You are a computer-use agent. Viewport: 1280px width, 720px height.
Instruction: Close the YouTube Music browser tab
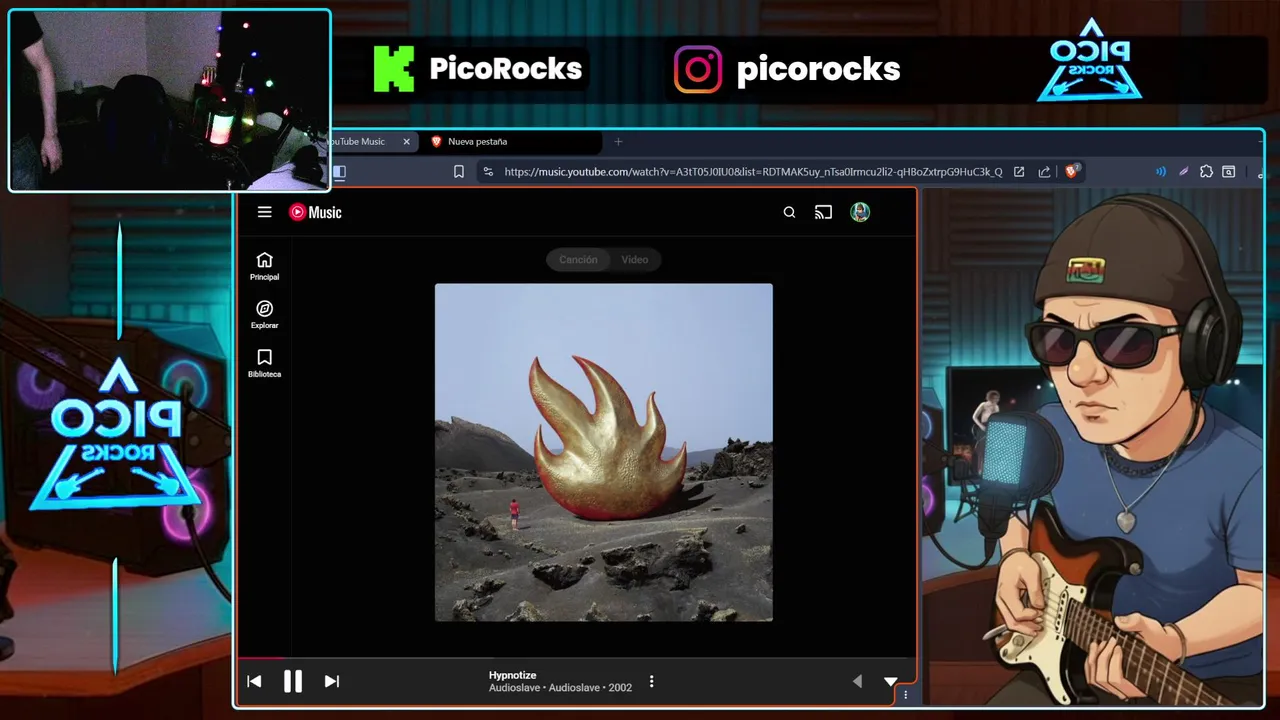pyautogui.click(x=406, y=142)
